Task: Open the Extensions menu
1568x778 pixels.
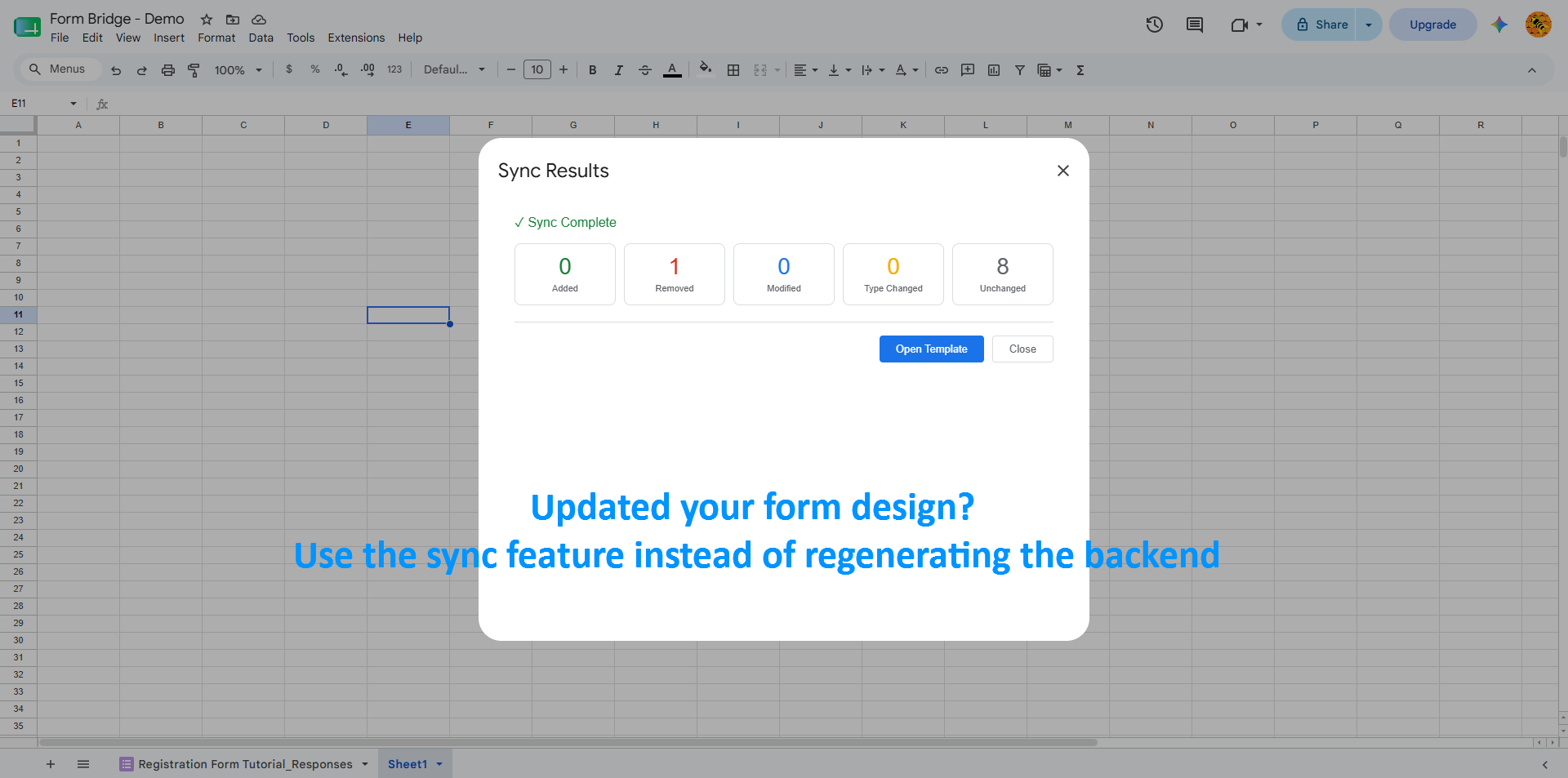Action: [356, 38]
